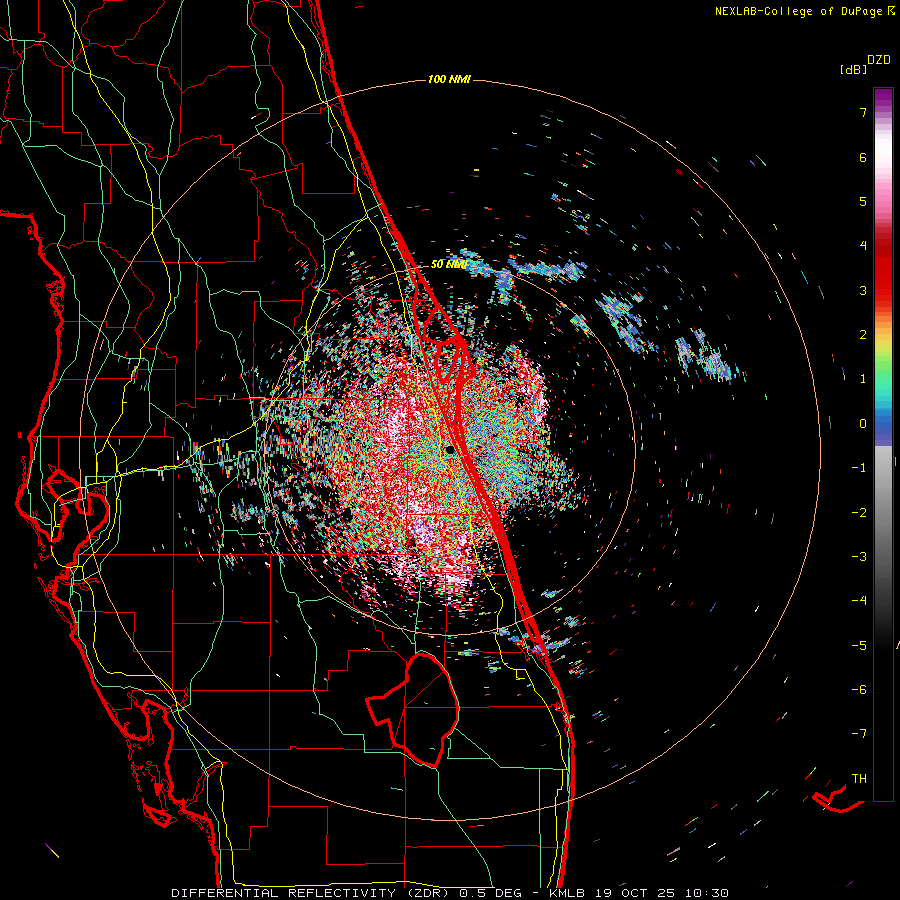Click the [dB] unit label
Image resolution: width=900 pixels, height=900 pixels.
click(x=853, y=69)
